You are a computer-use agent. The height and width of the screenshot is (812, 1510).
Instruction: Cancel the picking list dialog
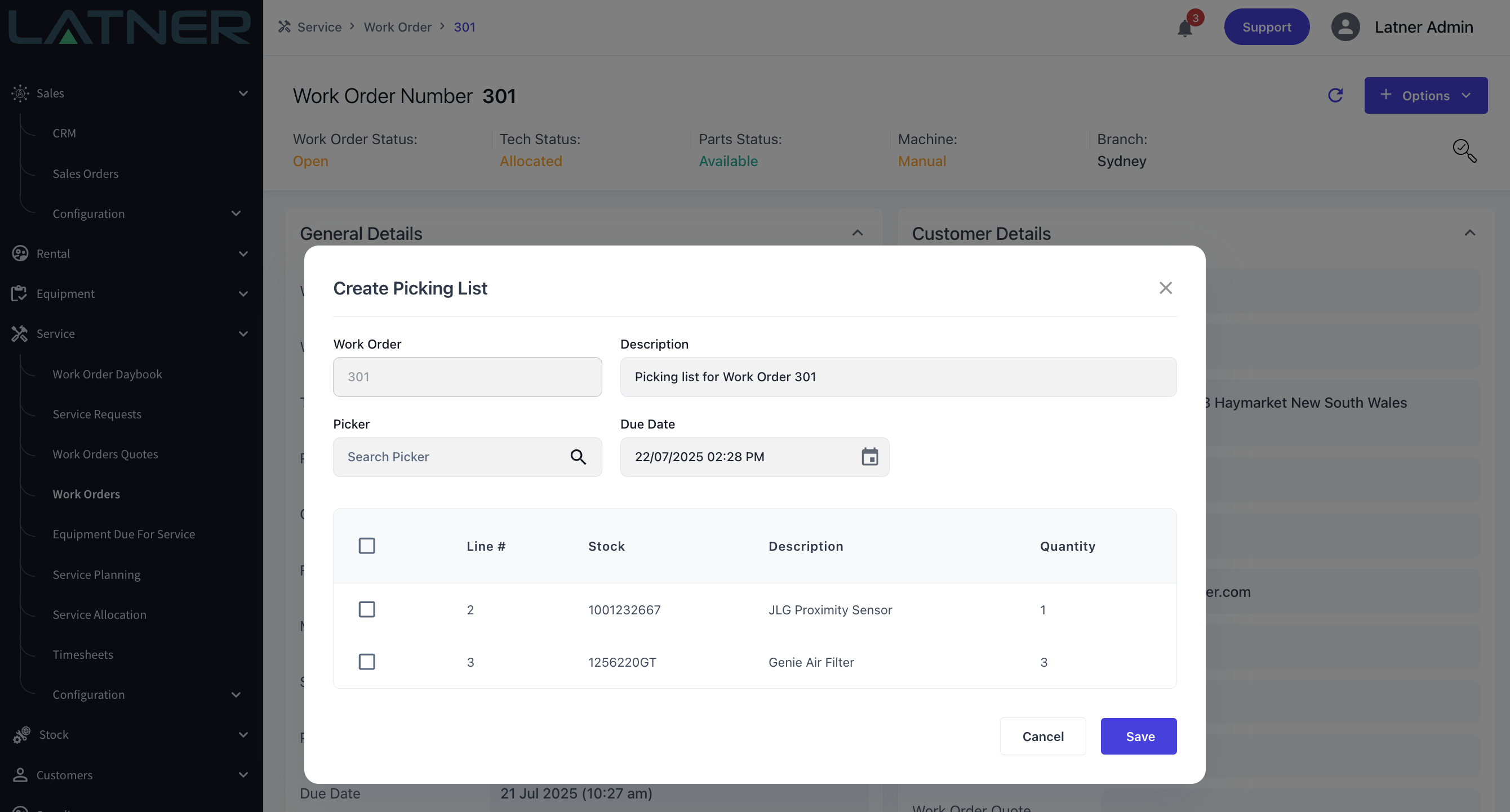click(x=1042, y=736)
